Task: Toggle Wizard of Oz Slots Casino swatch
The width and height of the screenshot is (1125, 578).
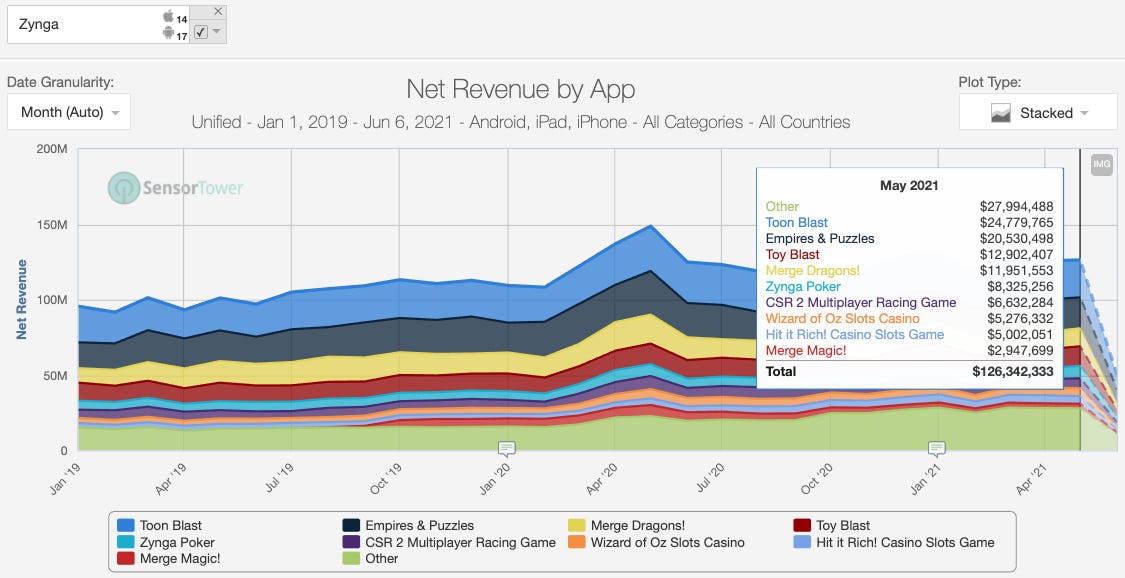Action: 576,542
